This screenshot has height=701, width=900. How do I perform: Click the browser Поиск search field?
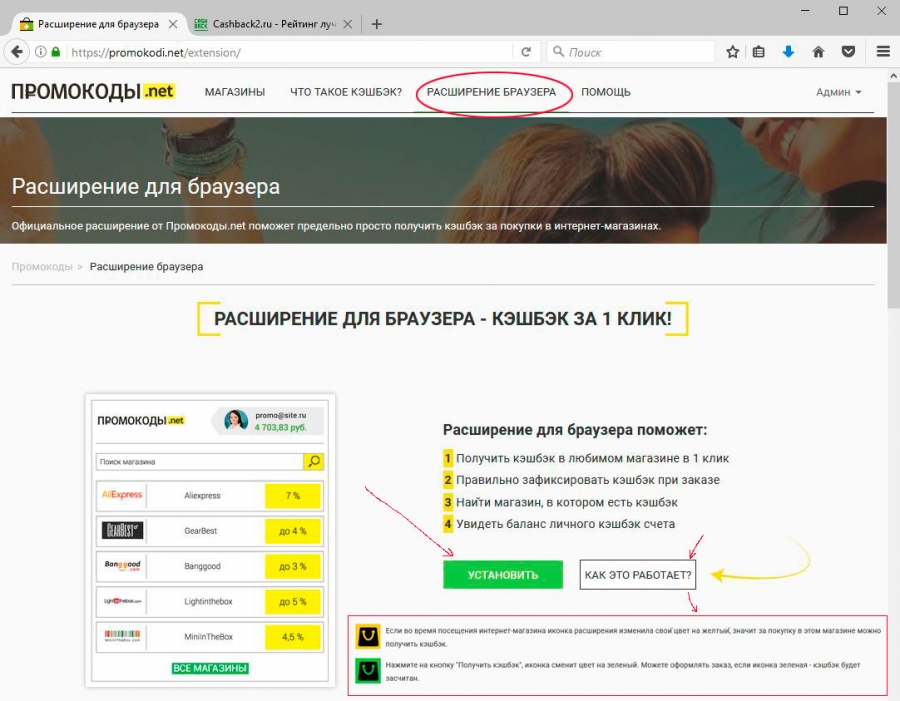(x=635, y=52)
